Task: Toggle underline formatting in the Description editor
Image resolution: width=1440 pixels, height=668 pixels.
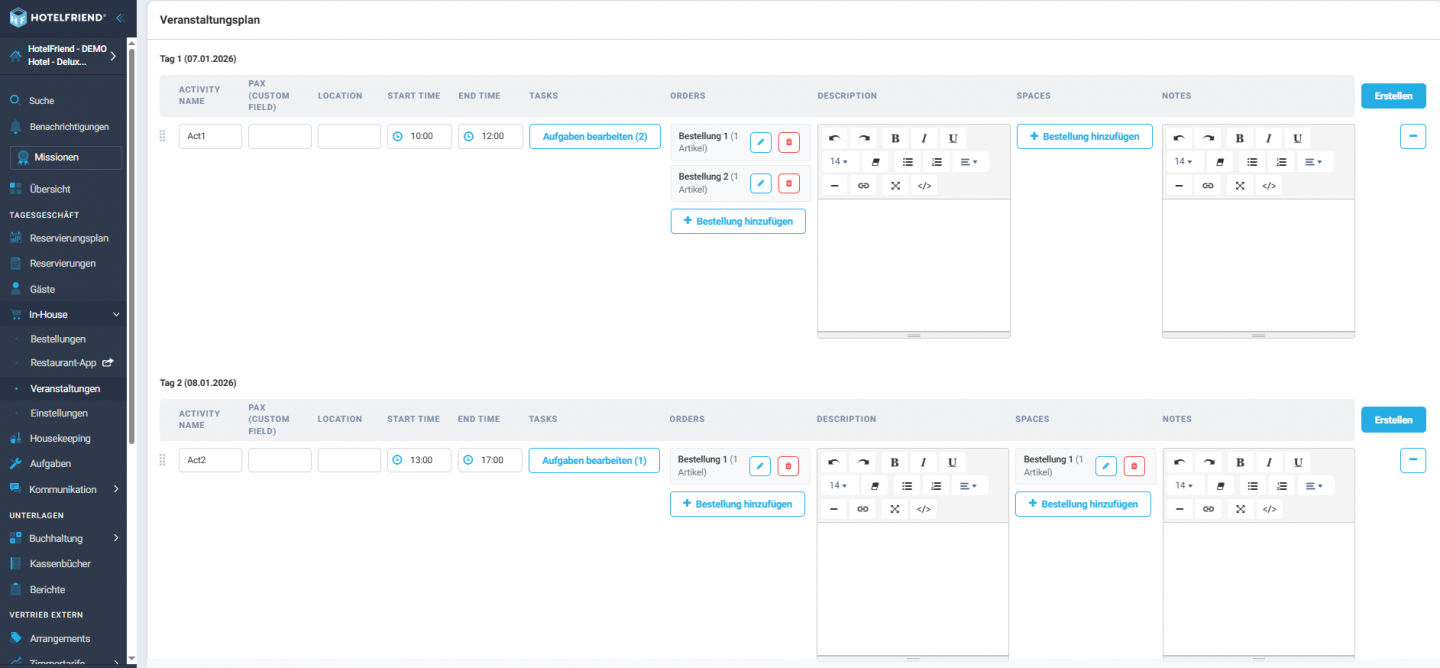Action: (x=952, y=137)
